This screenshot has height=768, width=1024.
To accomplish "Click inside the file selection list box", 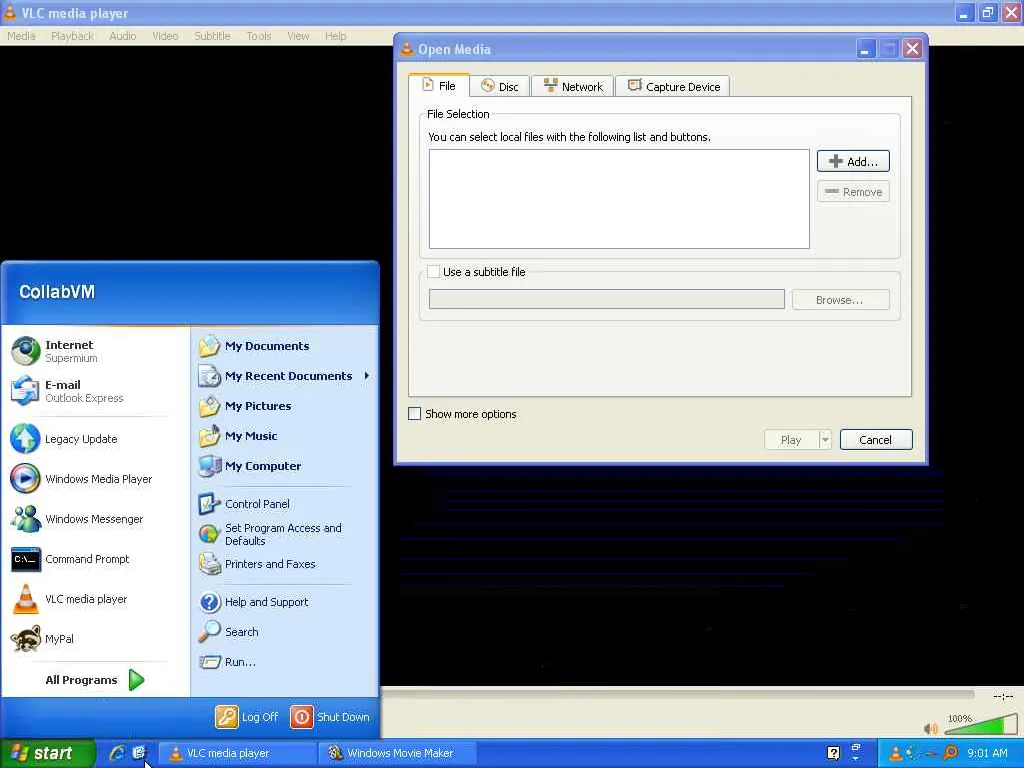I will pyautogui.click(x=619, y=199).
